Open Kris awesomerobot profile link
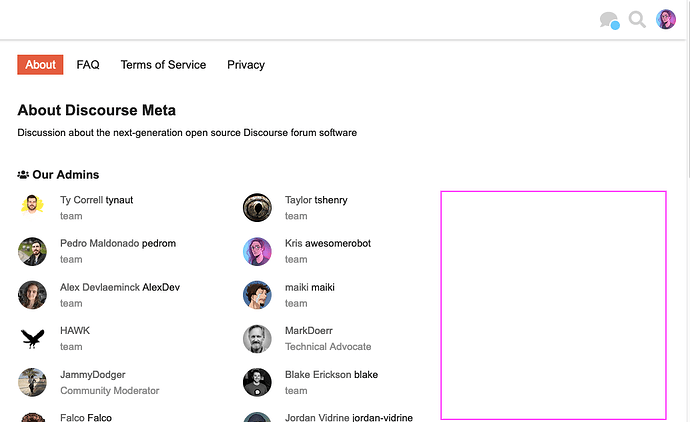 tap(328, 243)
